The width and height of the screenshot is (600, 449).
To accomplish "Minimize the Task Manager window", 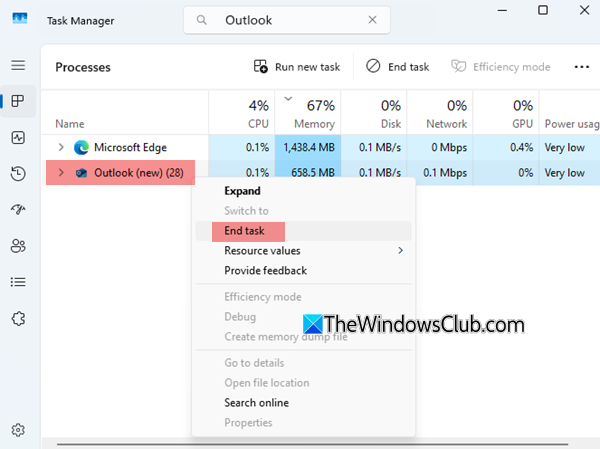I will (502, 10).
